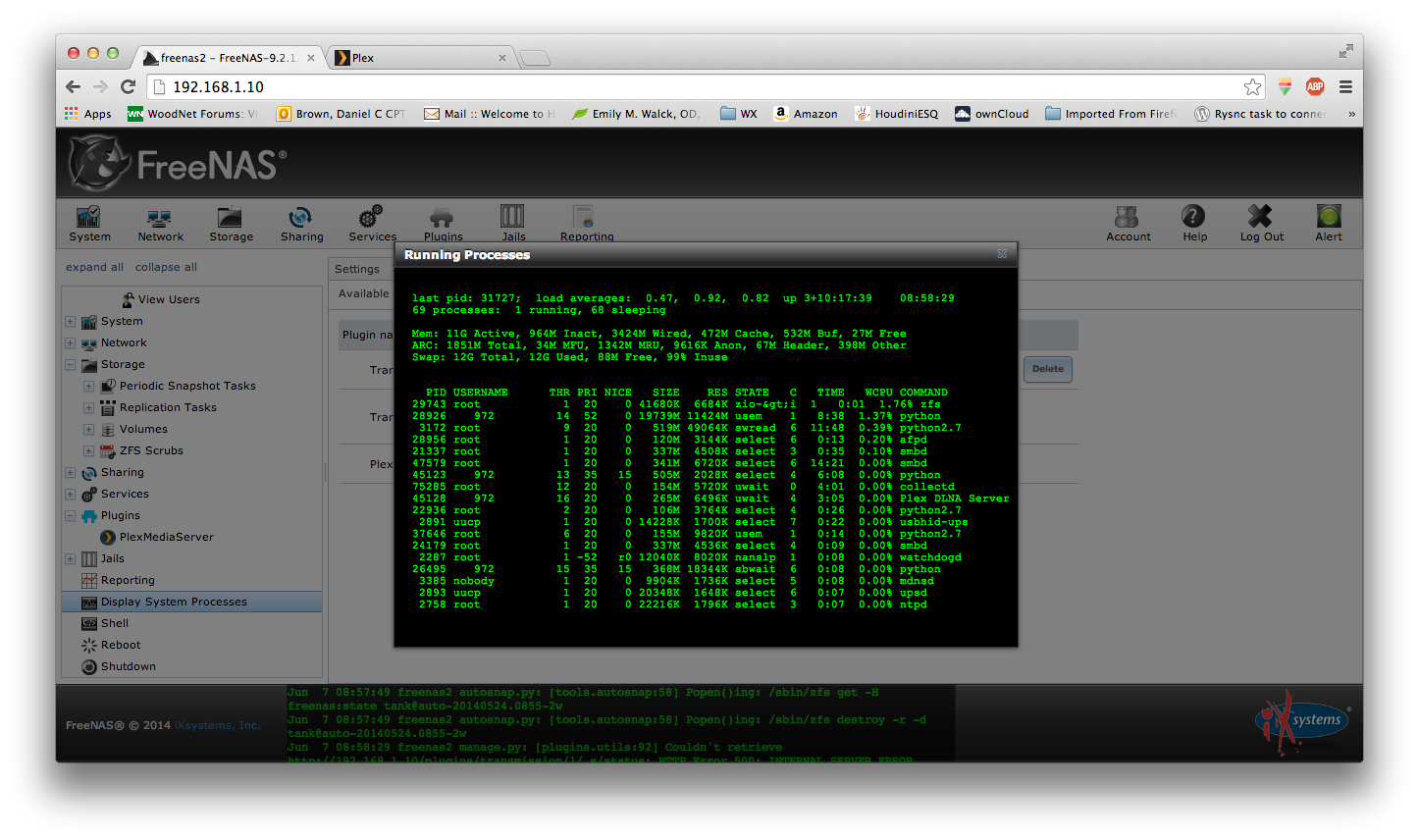This screenshot has width=1419, height=840.
Task: Open Rysnc task to connect bookmark
Action: [1260, 114]
